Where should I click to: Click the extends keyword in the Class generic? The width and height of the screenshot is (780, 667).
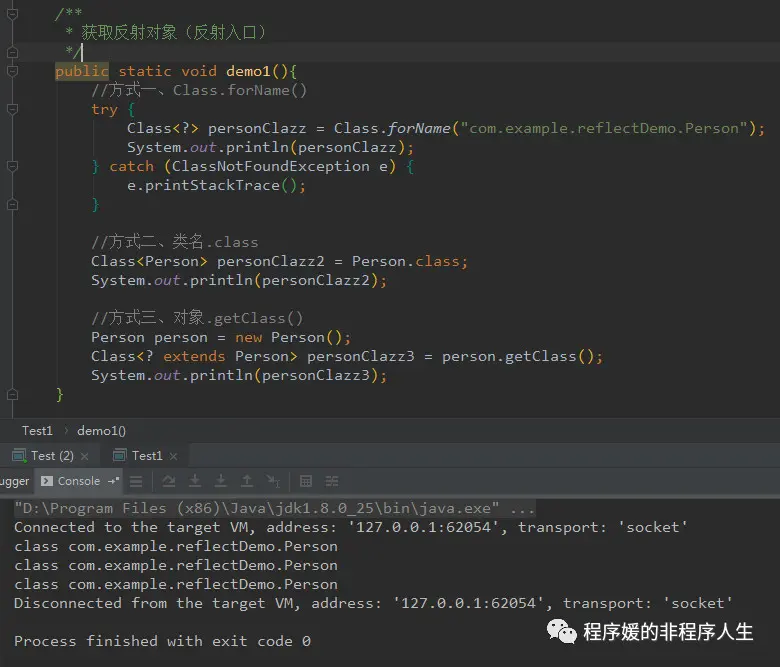click(x=194, y=356)
